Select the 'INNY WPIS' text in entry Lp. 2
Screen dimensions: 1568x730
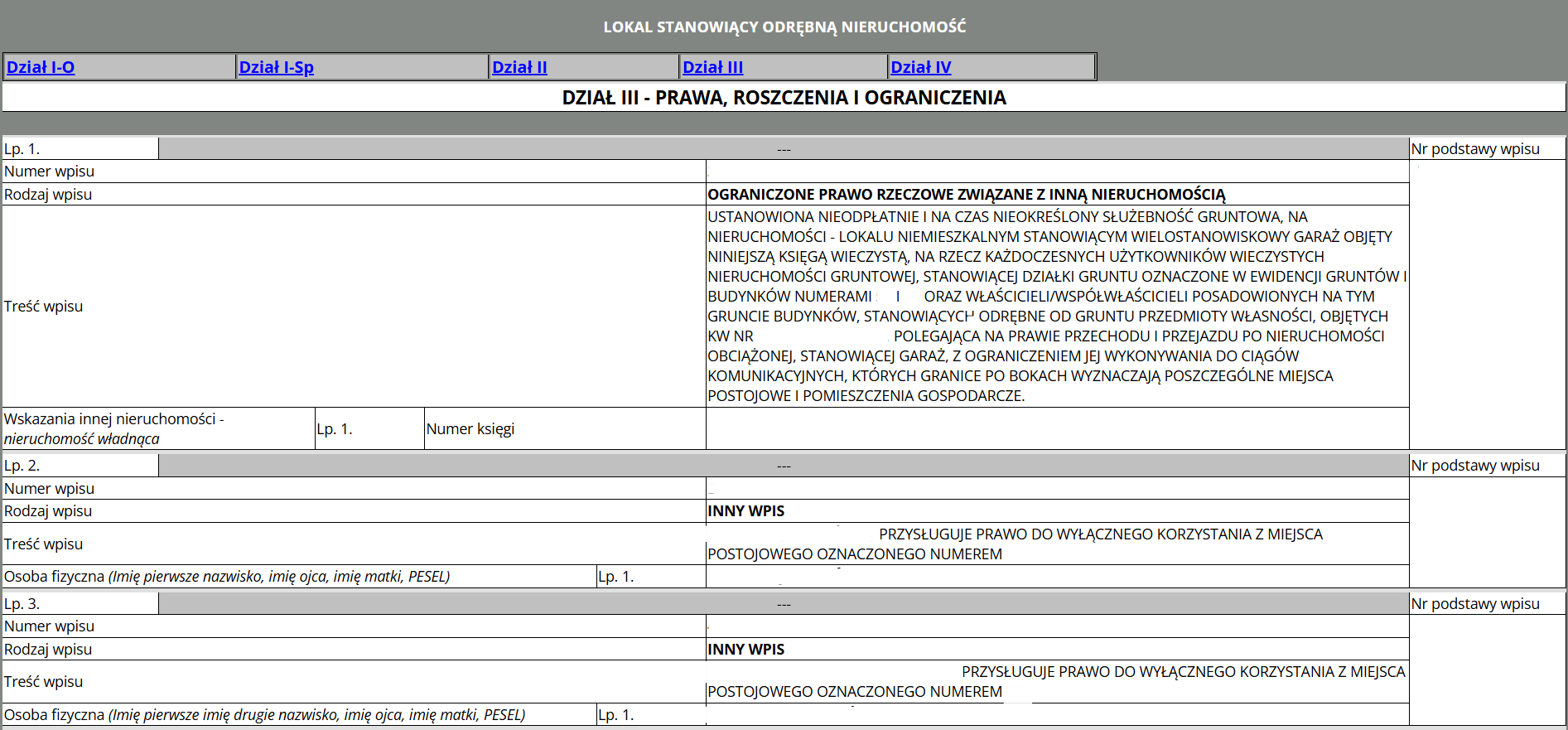tap(745, 511)
